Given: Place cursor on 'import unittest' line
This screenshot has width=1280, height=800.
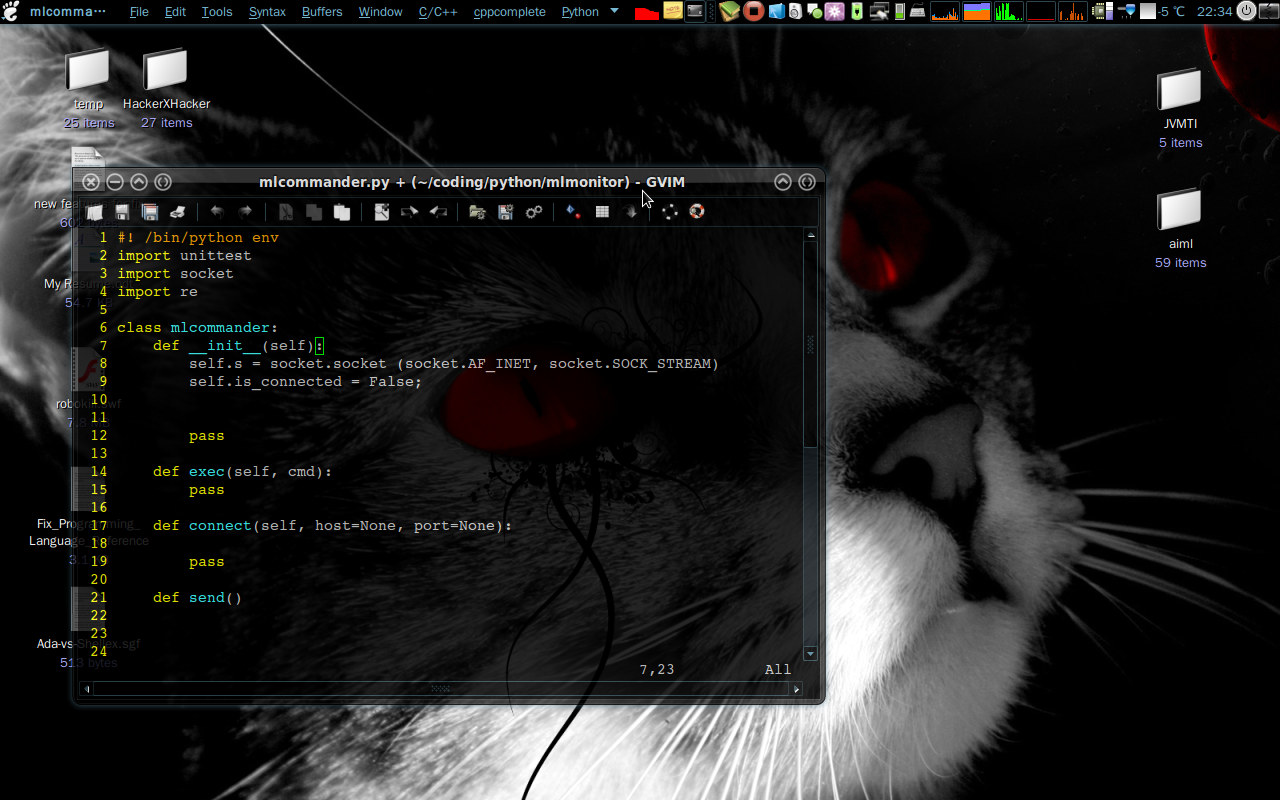Looking at the screenshot, I should (x=184, y=256).
